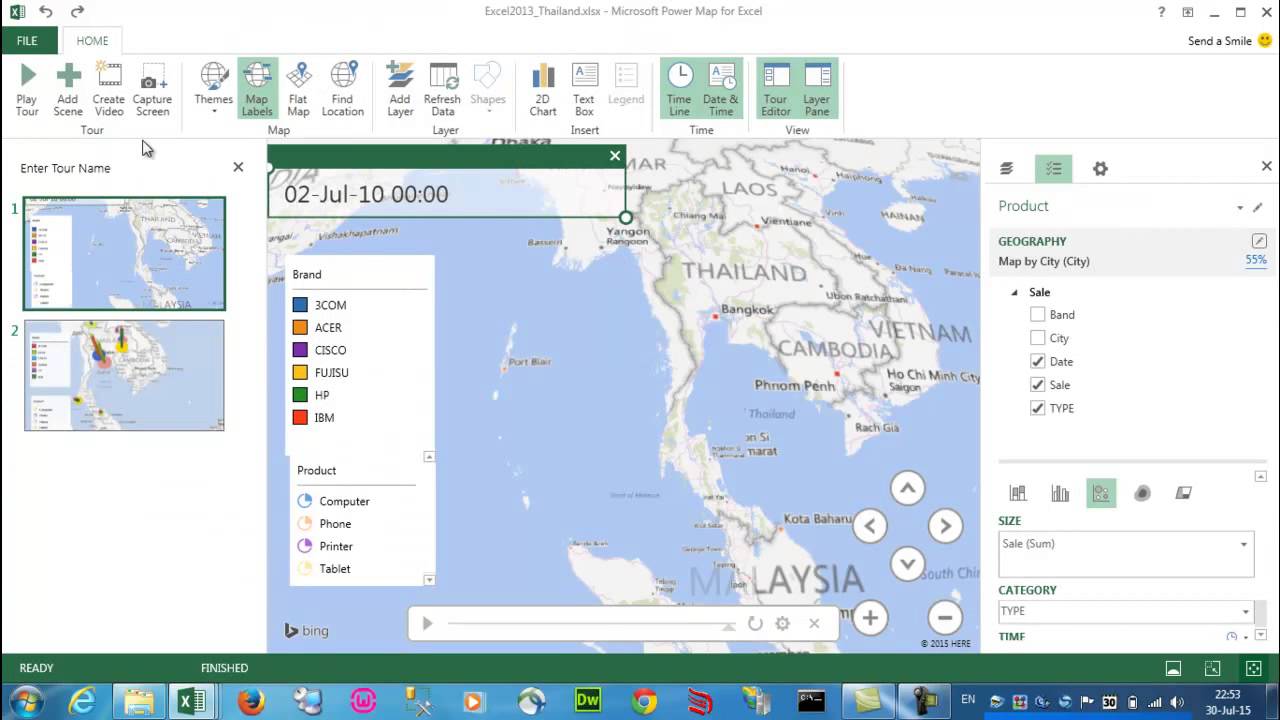Uncheck the Sale field checkbox
The image size is (1280, 720).
click(1037, 385)
